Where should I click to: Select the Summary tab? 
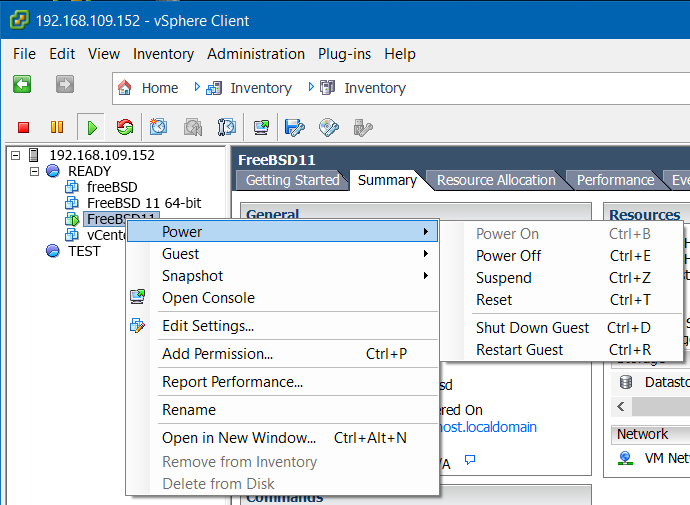(387, 180)
